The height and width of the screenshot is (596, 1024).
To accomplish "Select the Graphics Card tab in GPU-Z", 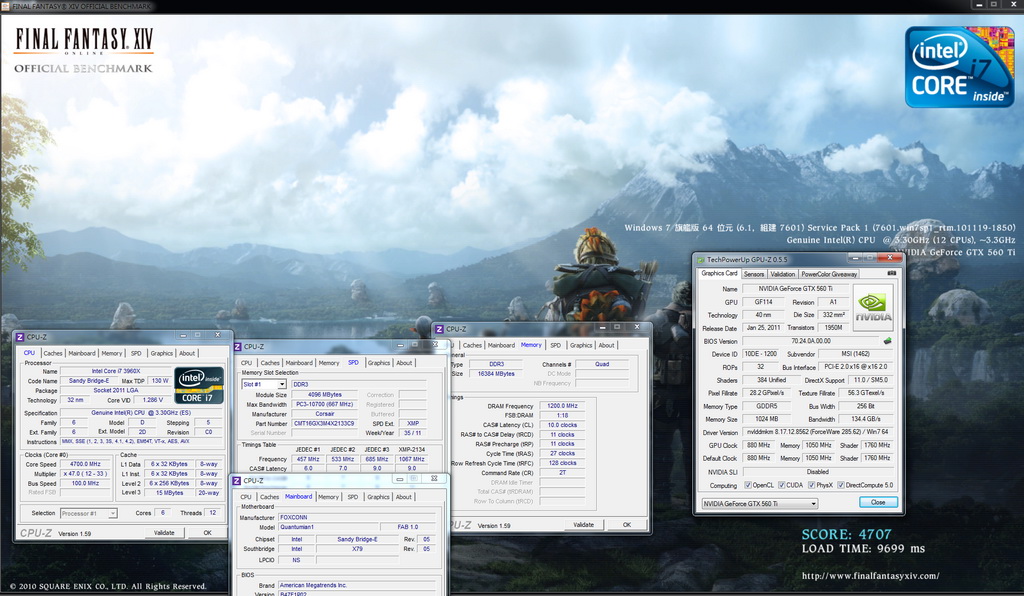I will pos(719,274).
